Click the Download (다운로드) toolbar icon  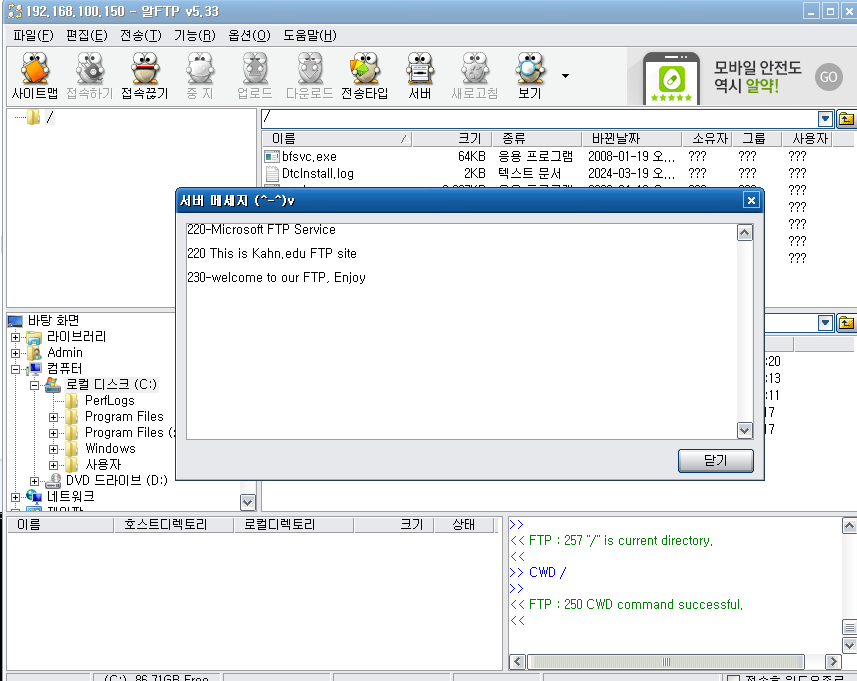[310, 76]
